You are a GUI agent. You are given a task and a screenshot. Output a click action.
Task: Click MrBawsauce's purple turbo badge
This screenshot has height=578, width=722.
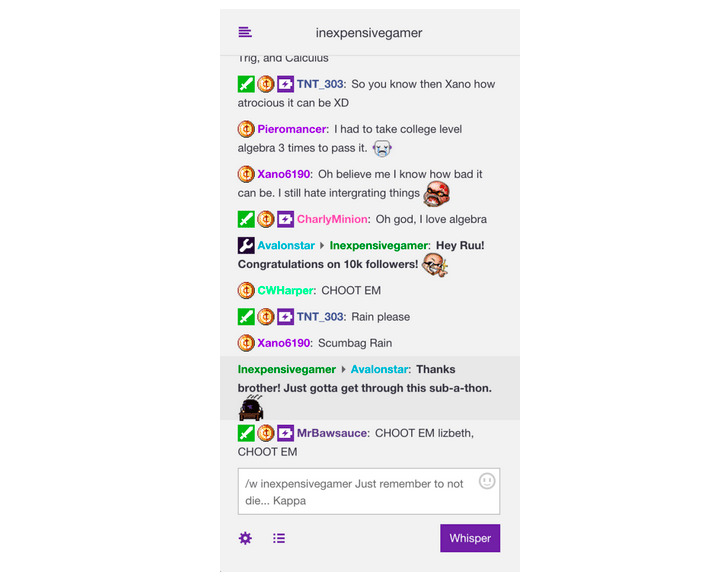pos(285,433)
